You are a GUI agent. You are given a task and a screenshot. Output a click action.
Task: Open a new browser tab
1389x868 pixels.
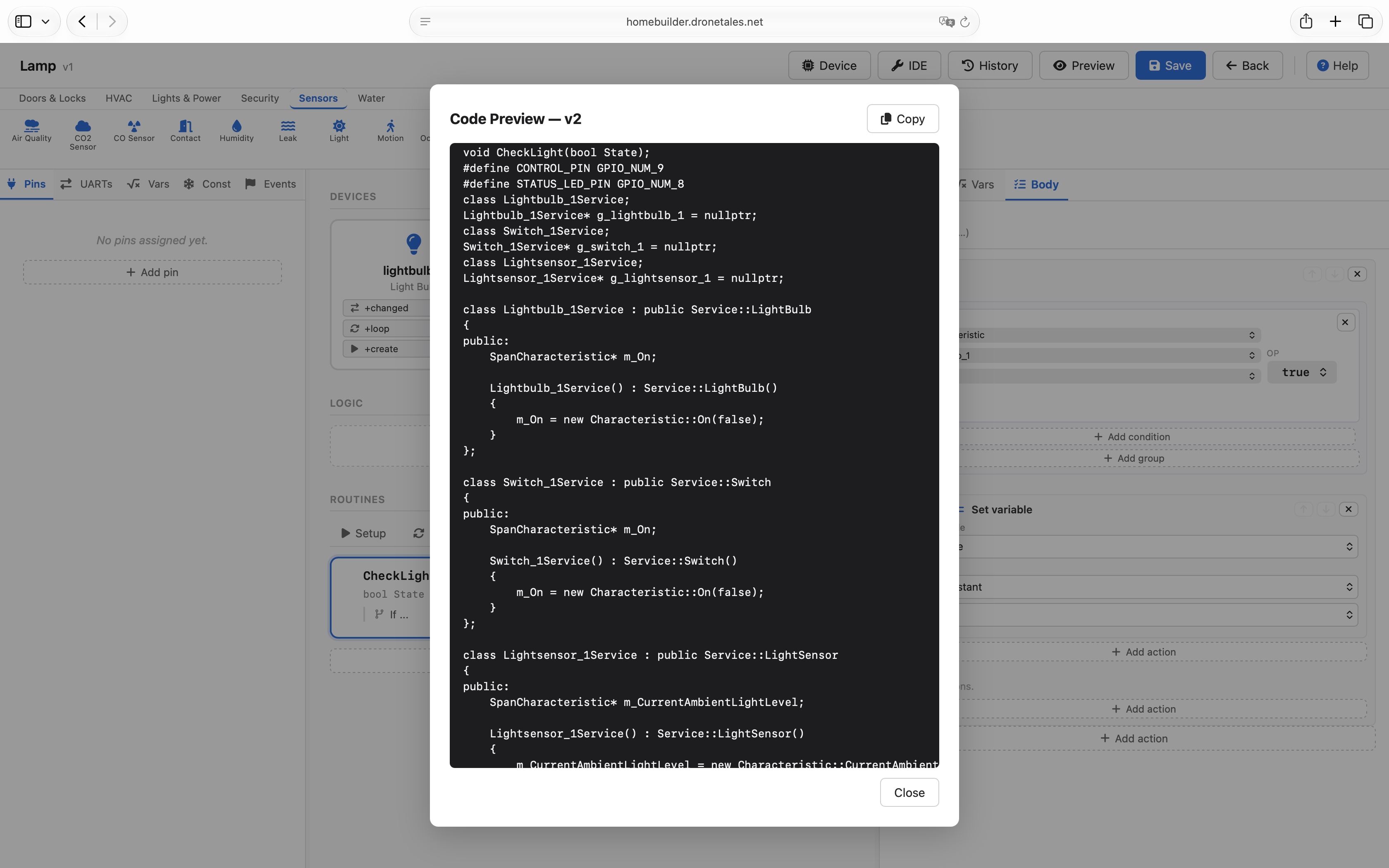click(1336, 21)
